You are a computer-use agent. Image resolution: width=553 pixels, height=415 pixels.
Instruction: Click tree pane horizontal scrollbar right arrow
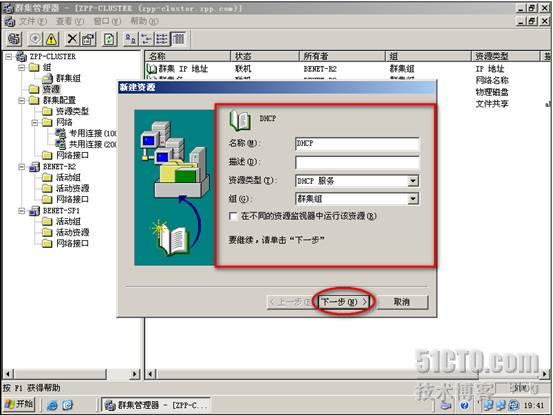[x=135, y=373]
